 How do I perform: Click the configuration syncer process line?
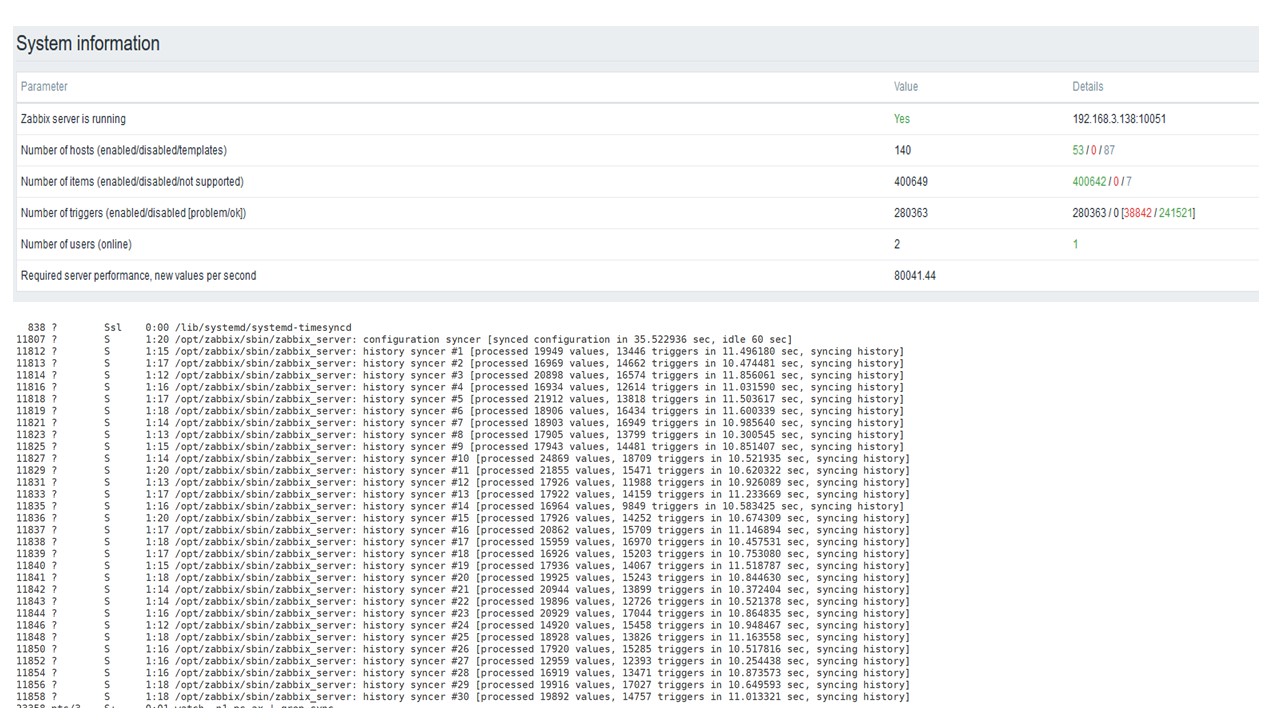pyautogui.click(x=404, y=340)
